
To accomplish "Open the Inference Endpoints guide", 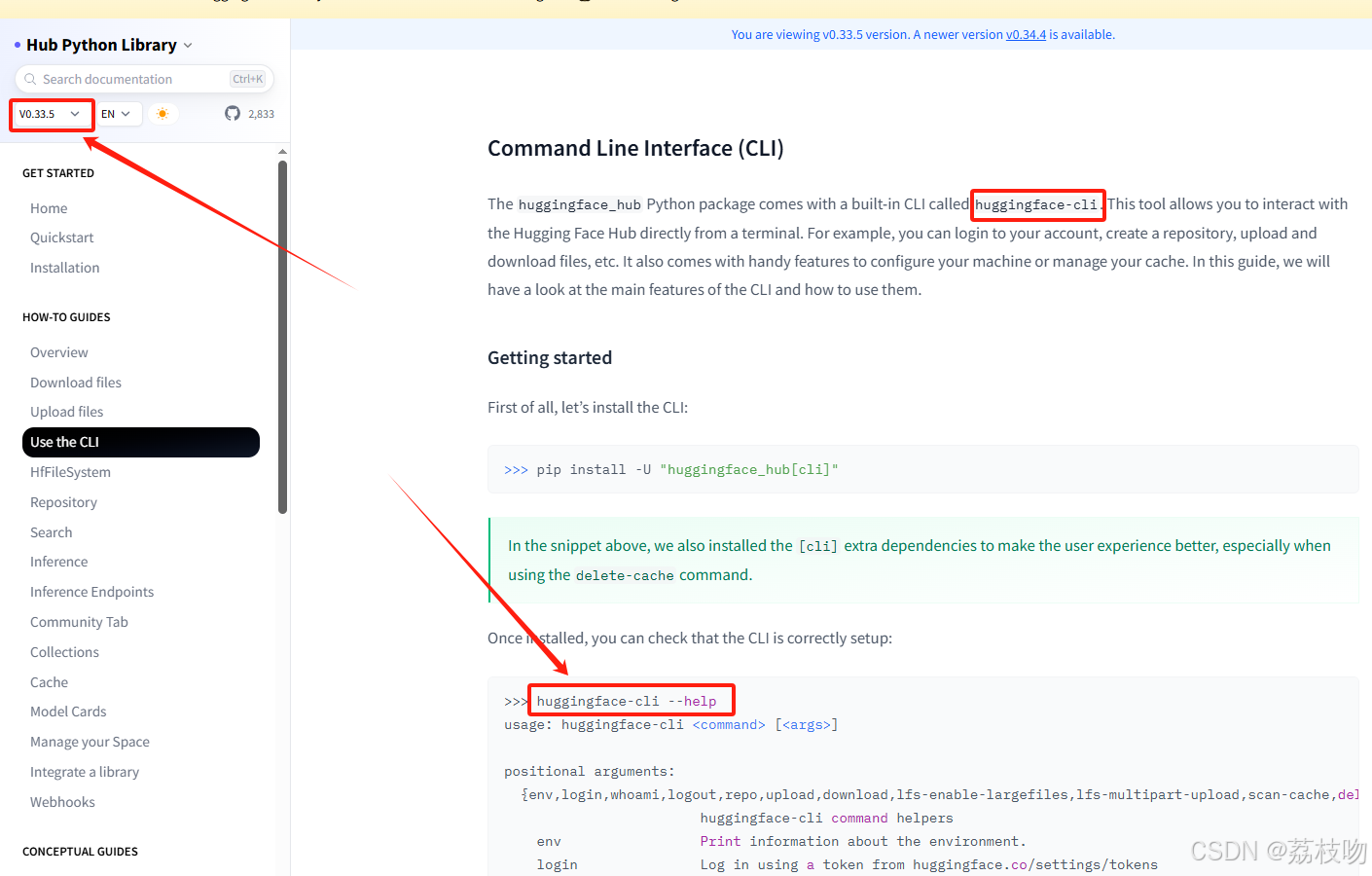I will tap(92, 592).
